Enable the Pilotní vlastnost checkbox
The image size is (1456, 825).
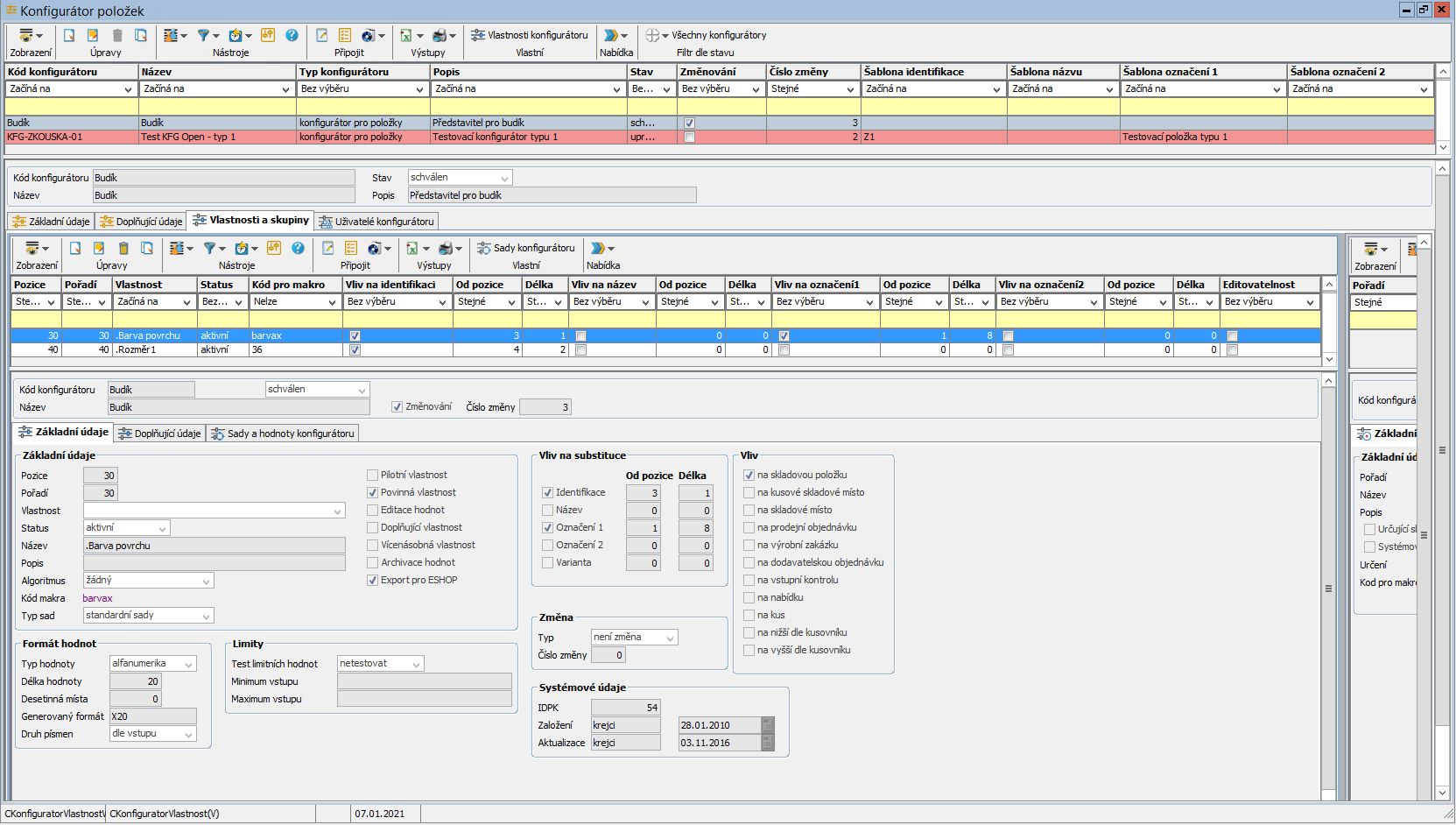click(x=372, y=475)
